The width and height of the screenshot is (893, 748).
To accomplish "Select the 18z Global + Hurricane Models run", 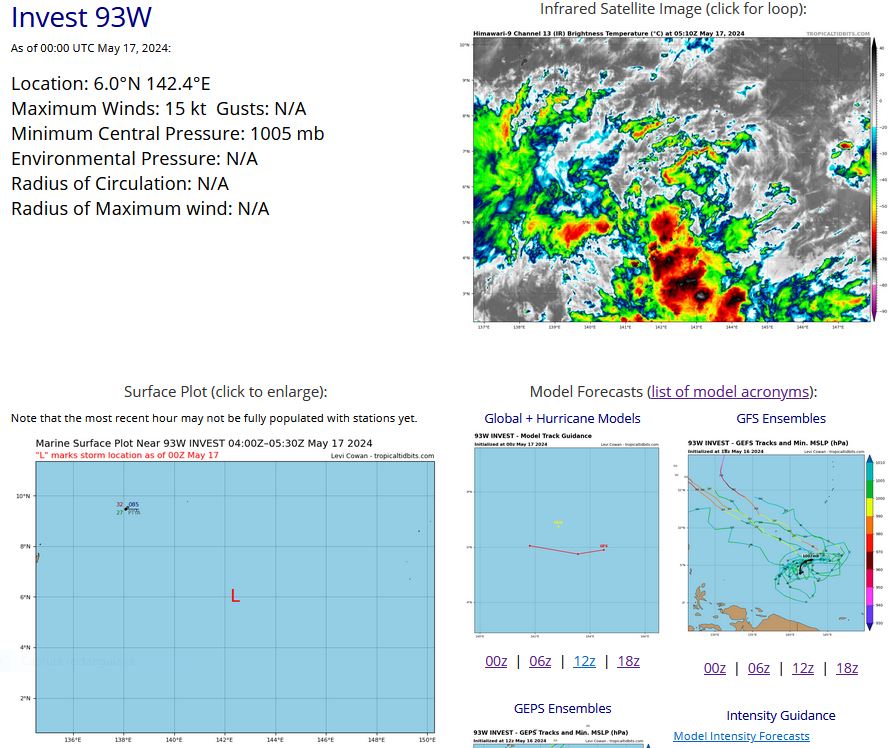I will click(628, 661).
